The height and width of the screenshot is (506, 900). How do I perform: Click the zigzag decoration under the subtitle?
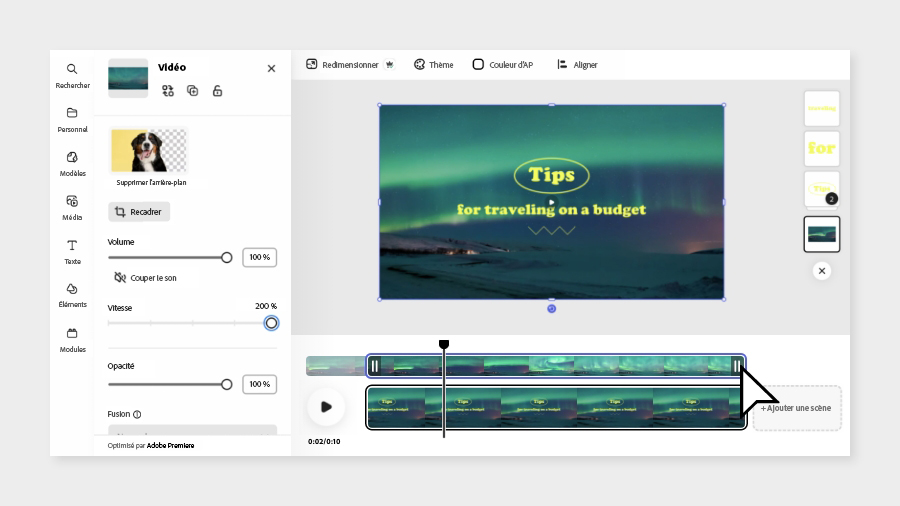[x=552, y=231]
